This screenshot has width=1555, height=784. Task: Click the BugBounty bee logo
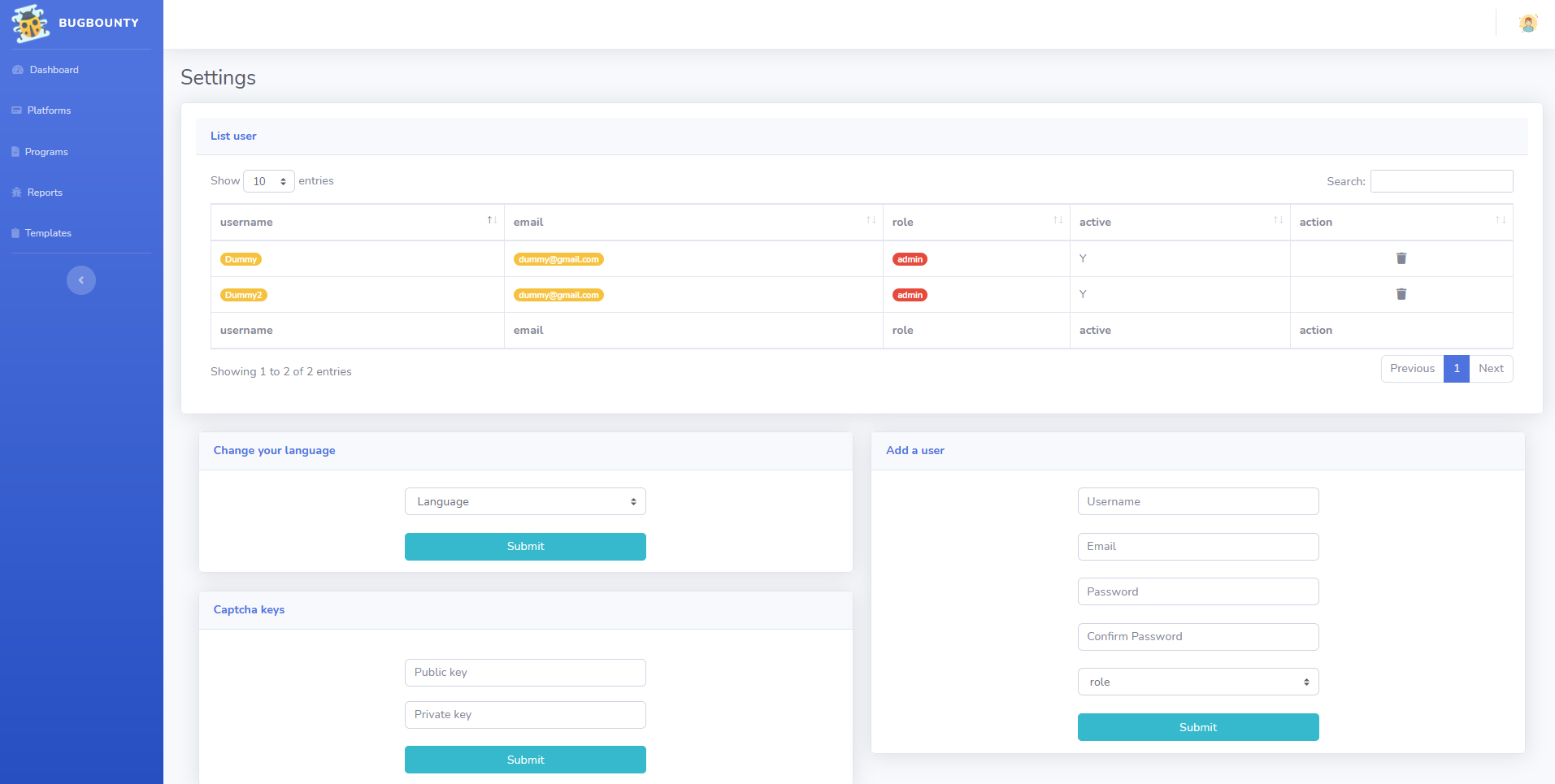(x=31, y=24)
